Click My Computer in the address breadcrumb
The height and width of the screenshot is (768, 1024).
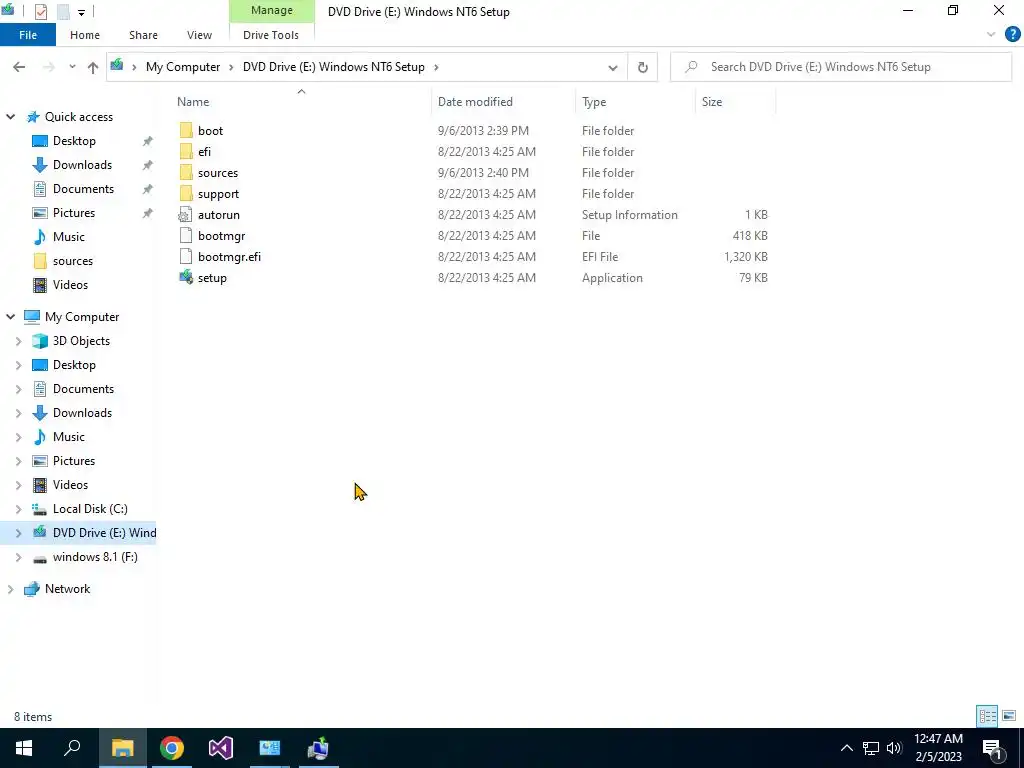[x=183, y=67]
